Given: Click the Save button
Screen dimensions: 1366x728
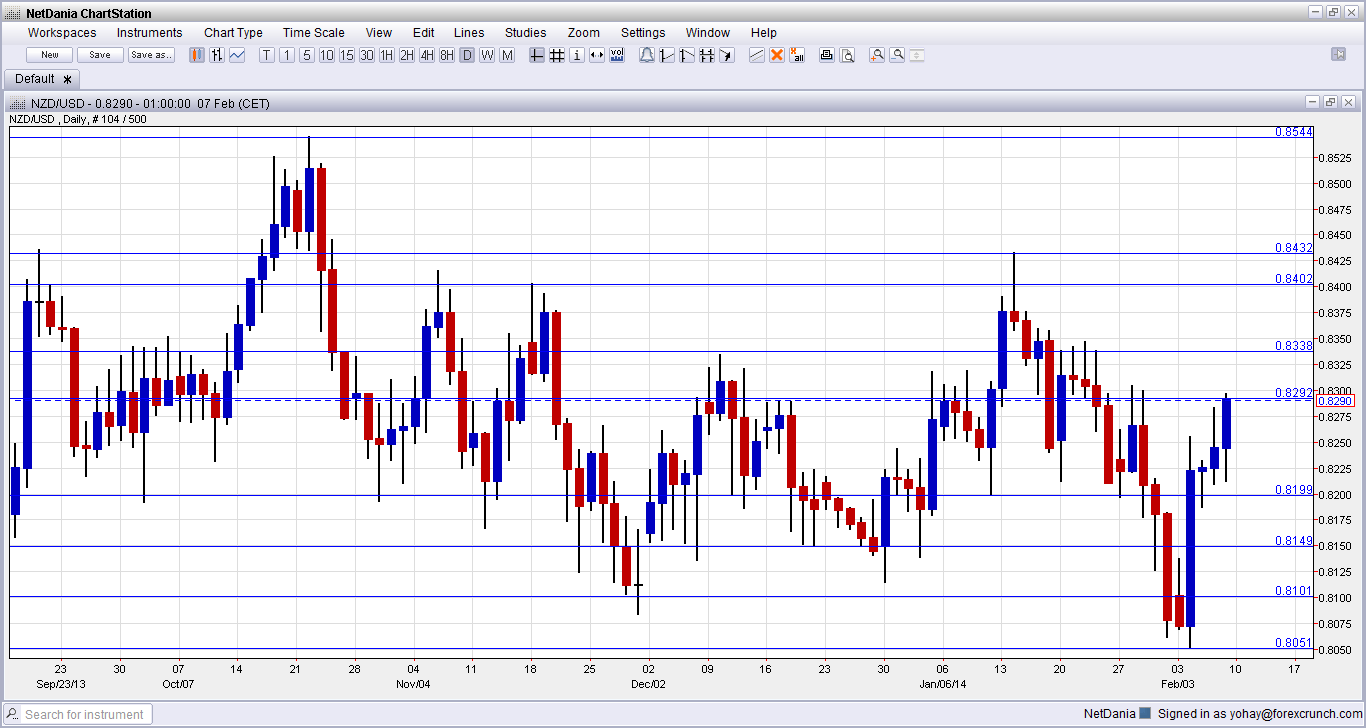Looking at the screenshot, I should (100, 55).
